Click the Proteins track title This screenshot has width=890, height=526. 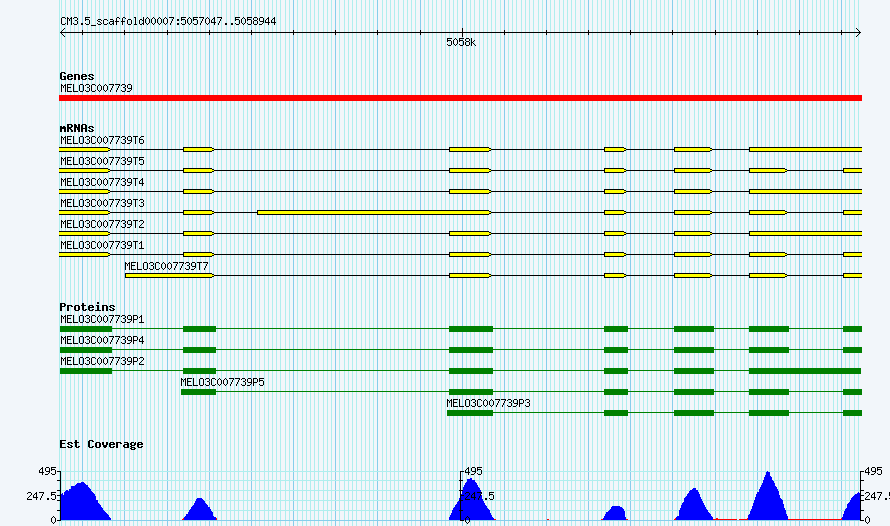(87, 307)
